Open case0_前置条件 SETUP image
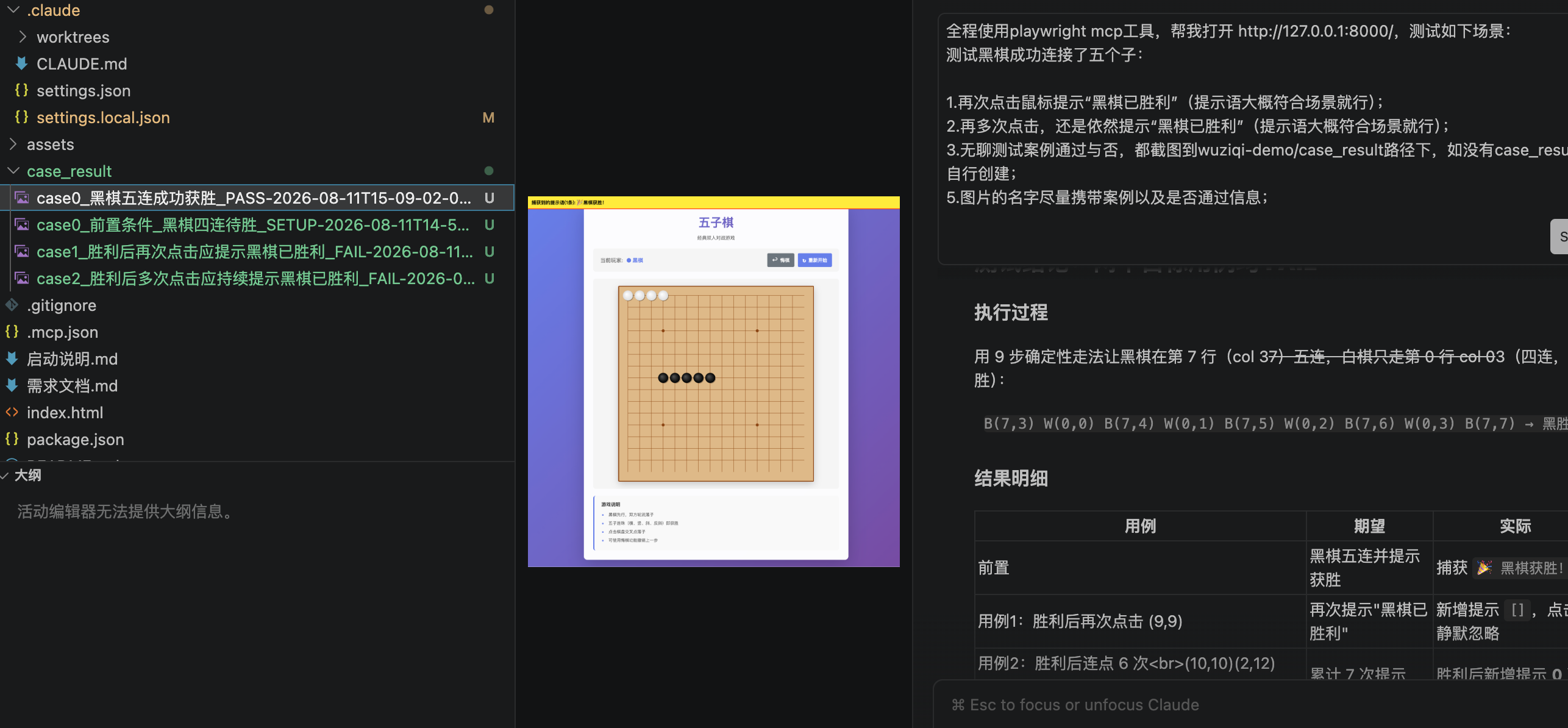 pos(253,225)
